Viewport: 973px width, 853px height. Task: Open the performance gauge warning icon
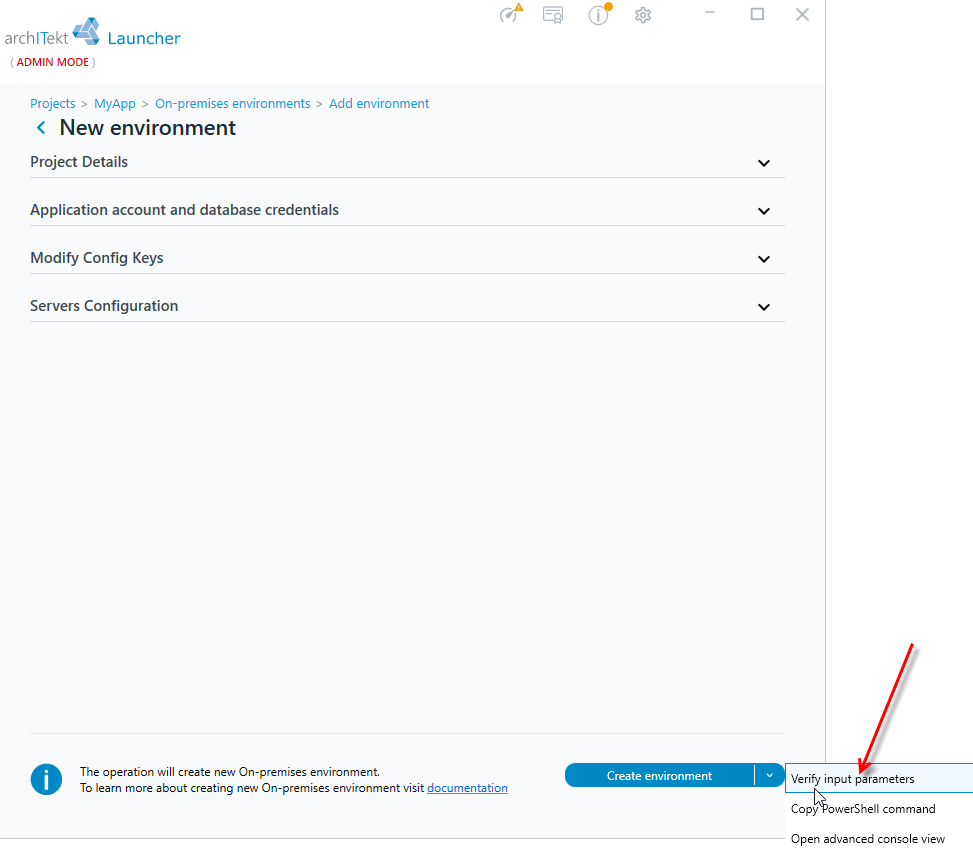click(x=511, y=13)
